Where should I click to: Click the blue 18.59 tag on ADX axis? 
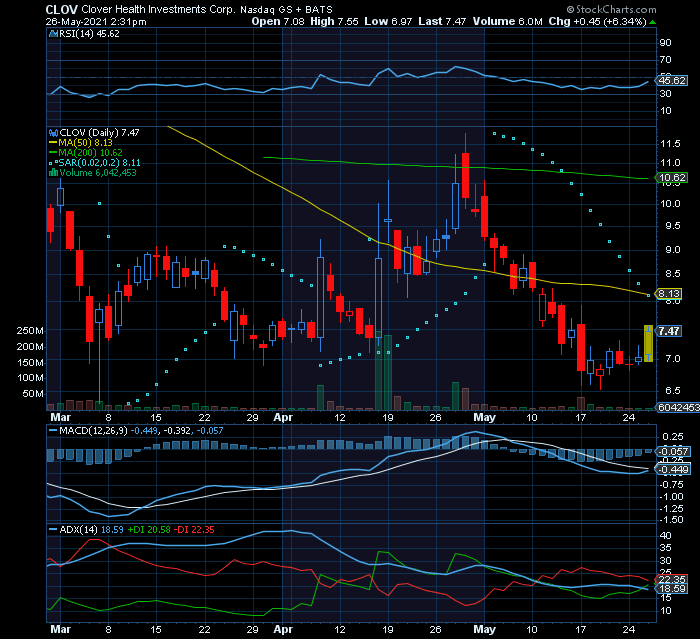[672, 589]
